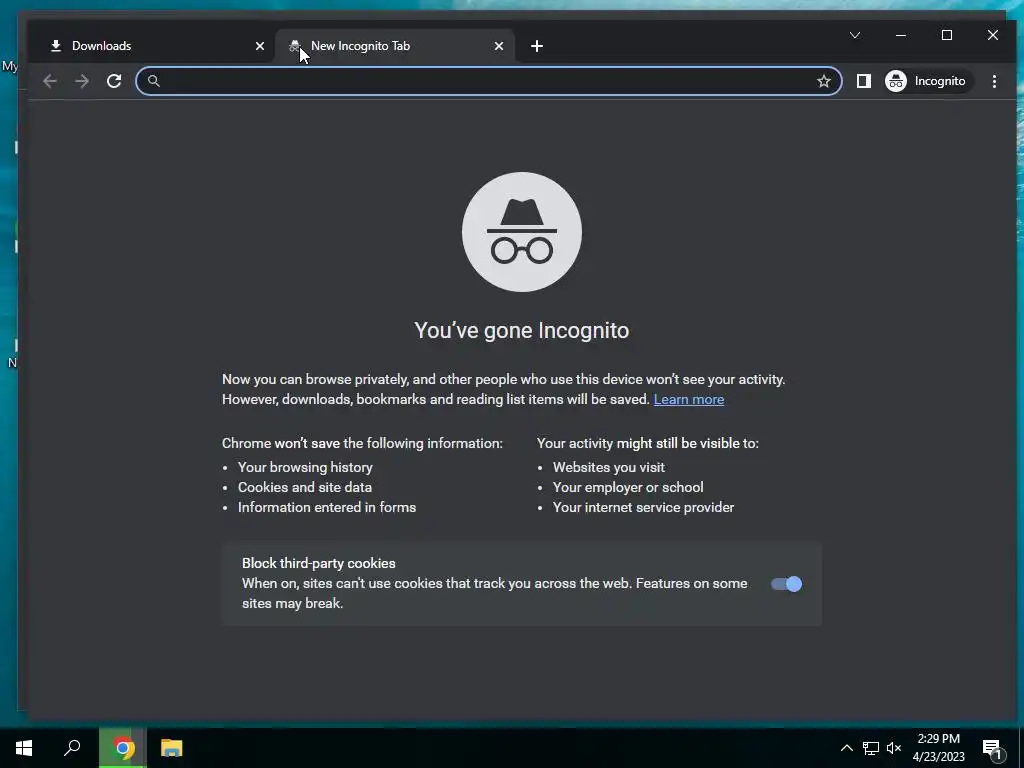
Task: Click the network tray icon
Action: (x=871, y=748)
